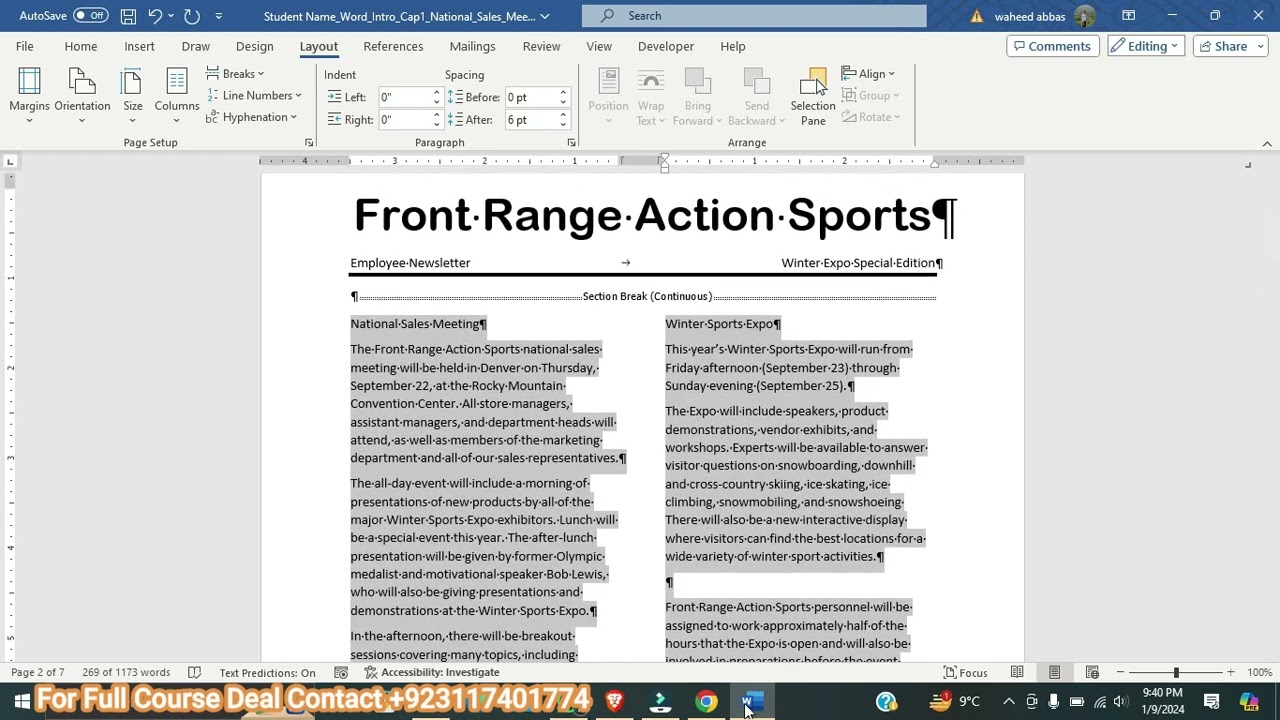The image size is (1280, 720).
Task: Zoom out with the minus button
Action: [1120, 673]
